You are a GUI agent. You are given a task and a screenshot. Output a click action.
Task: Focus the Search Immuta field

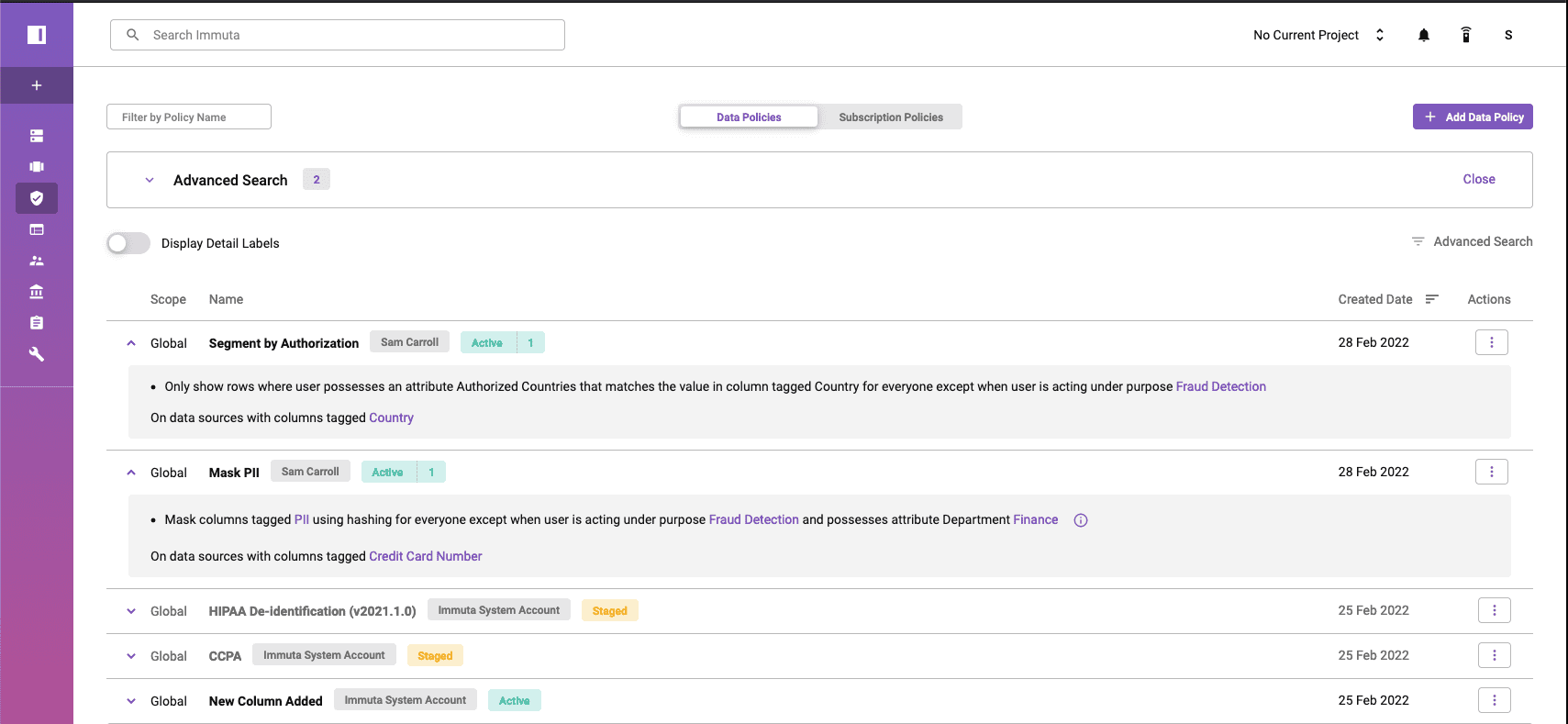(338, 35)
